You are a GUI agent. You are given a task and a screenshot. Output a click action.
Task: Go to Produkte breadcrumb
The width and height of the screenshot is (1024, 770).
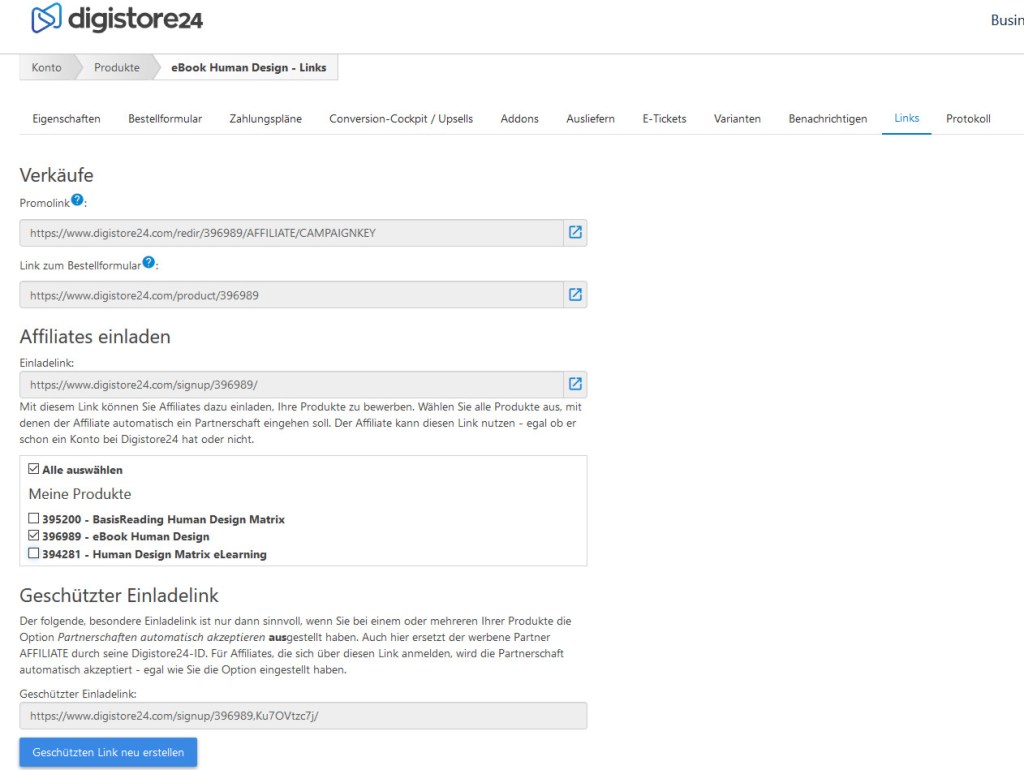click(117, 68)
